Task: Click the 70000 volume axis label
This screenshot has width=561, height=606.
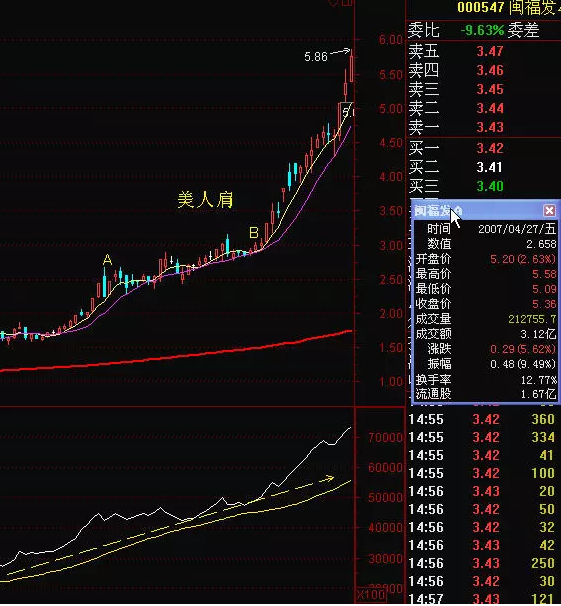Action: (385, 438)
